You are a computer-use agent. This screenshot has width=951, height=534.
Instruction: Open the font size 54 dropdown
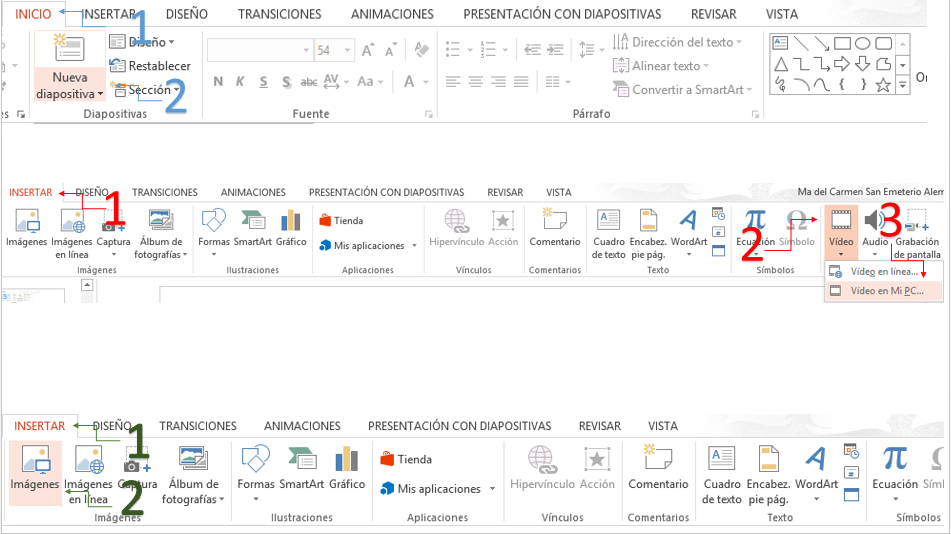(x=347, y=50)
